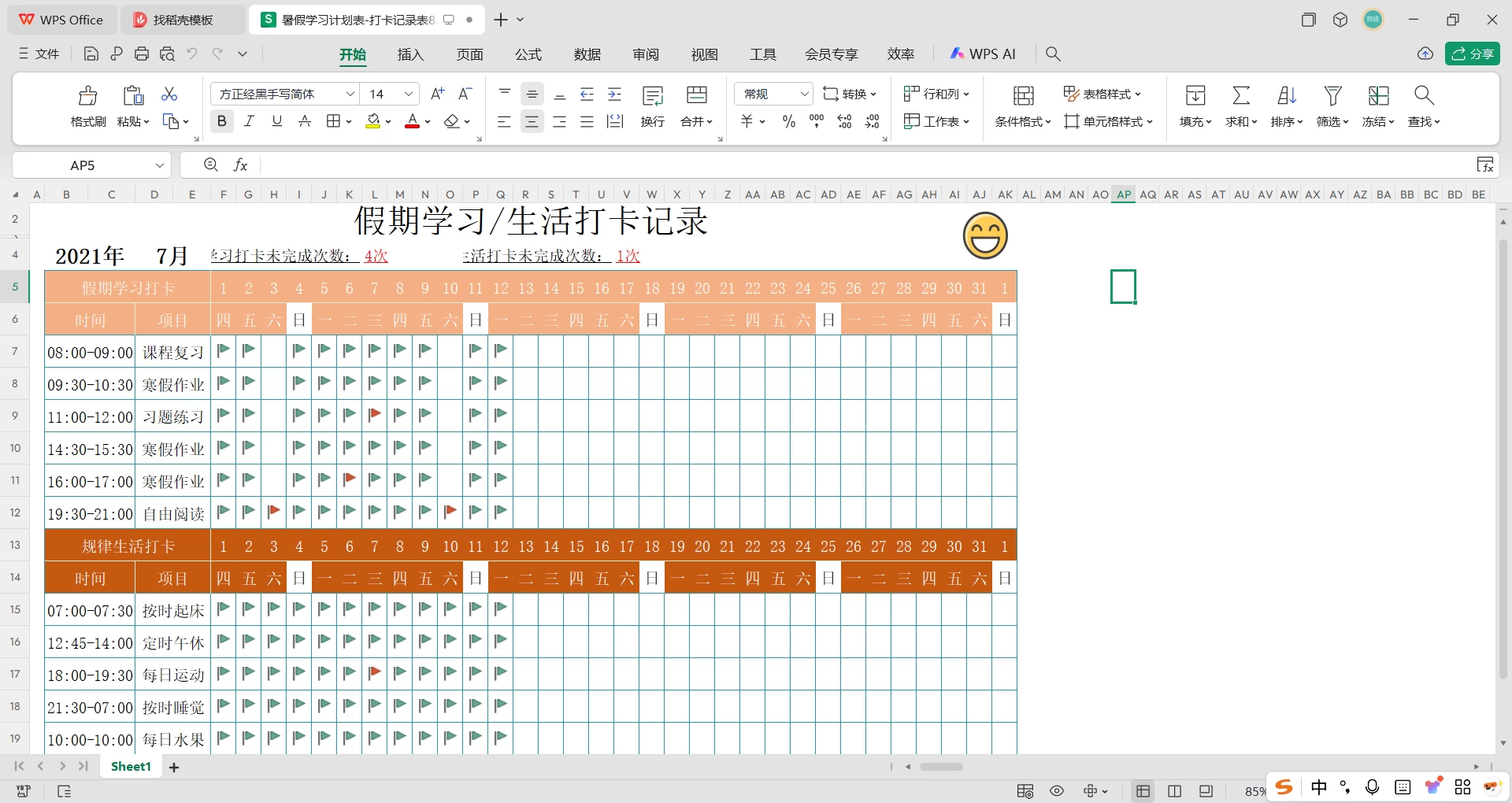Click the insert function fx icon

coord(240,165)
